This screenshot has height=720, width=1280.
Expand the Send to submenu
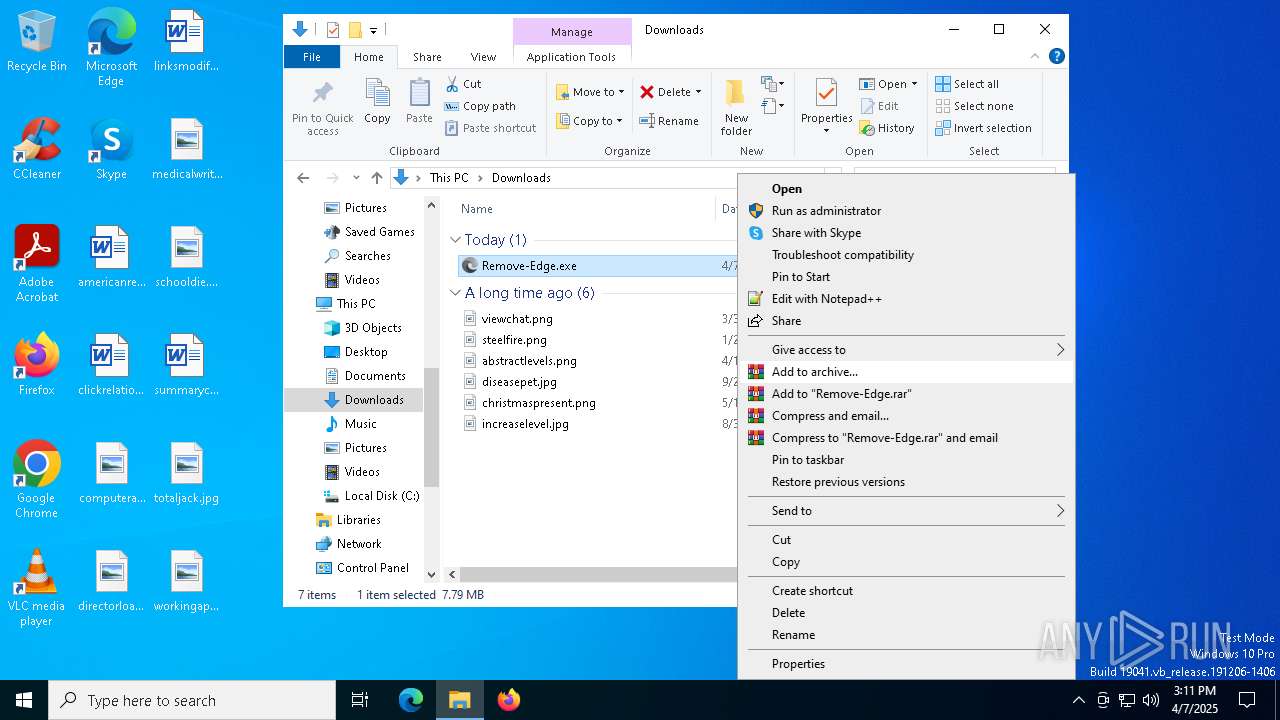(906, 511)
